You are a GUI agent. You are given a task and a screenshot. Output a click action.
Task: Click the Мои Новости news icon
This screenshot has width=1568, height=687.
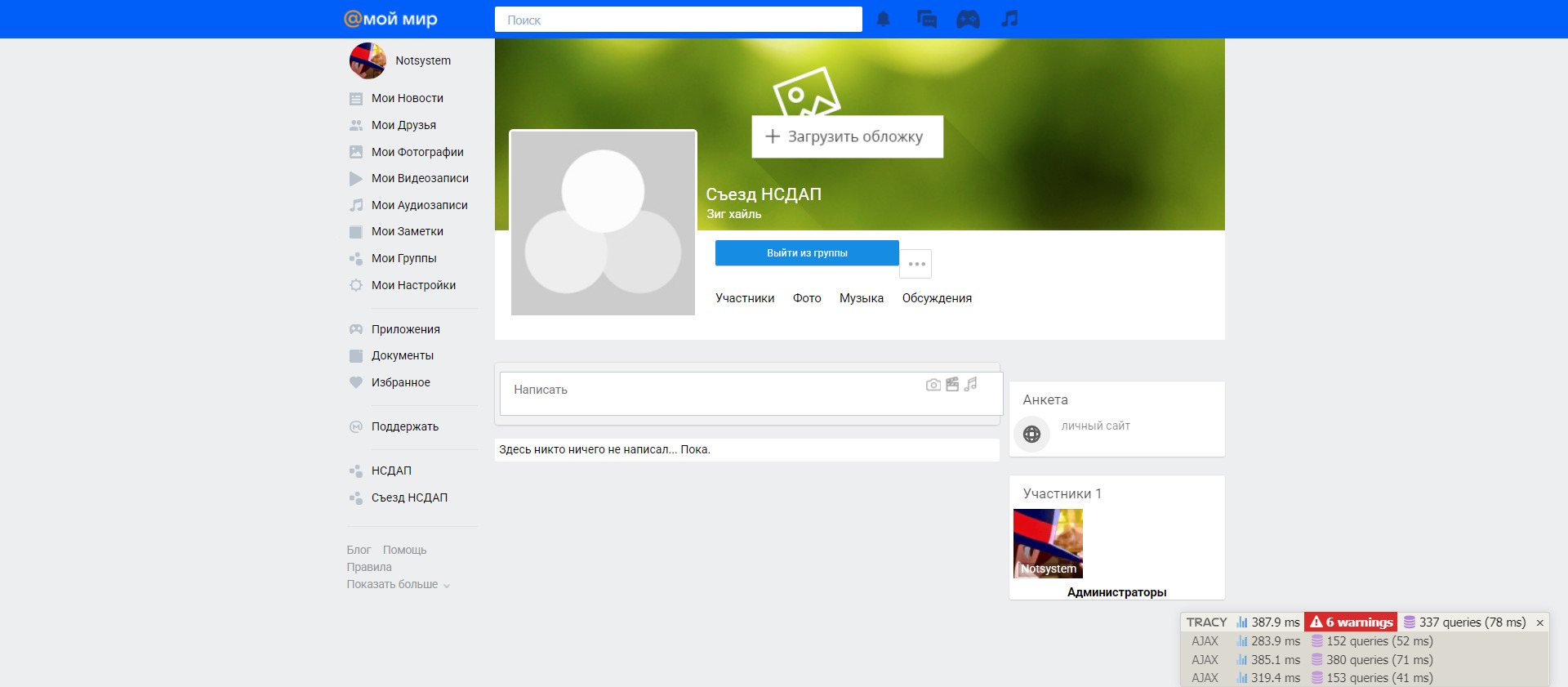tap(356, 99)
